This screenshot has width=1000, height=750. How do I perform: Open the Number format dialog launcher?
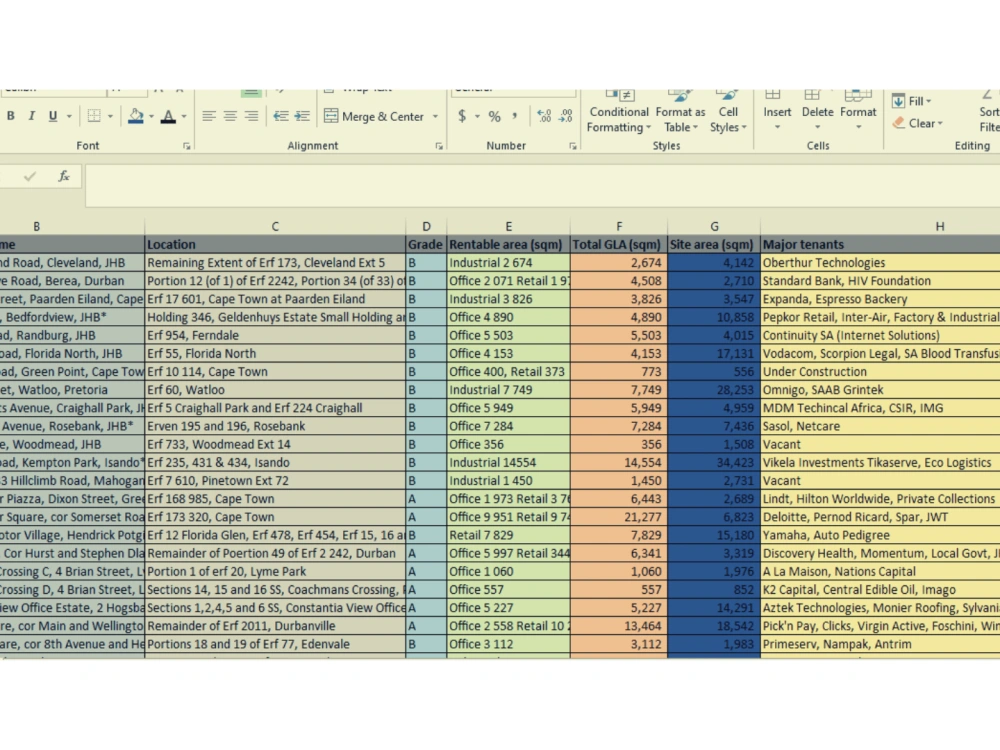pos(571,146)
